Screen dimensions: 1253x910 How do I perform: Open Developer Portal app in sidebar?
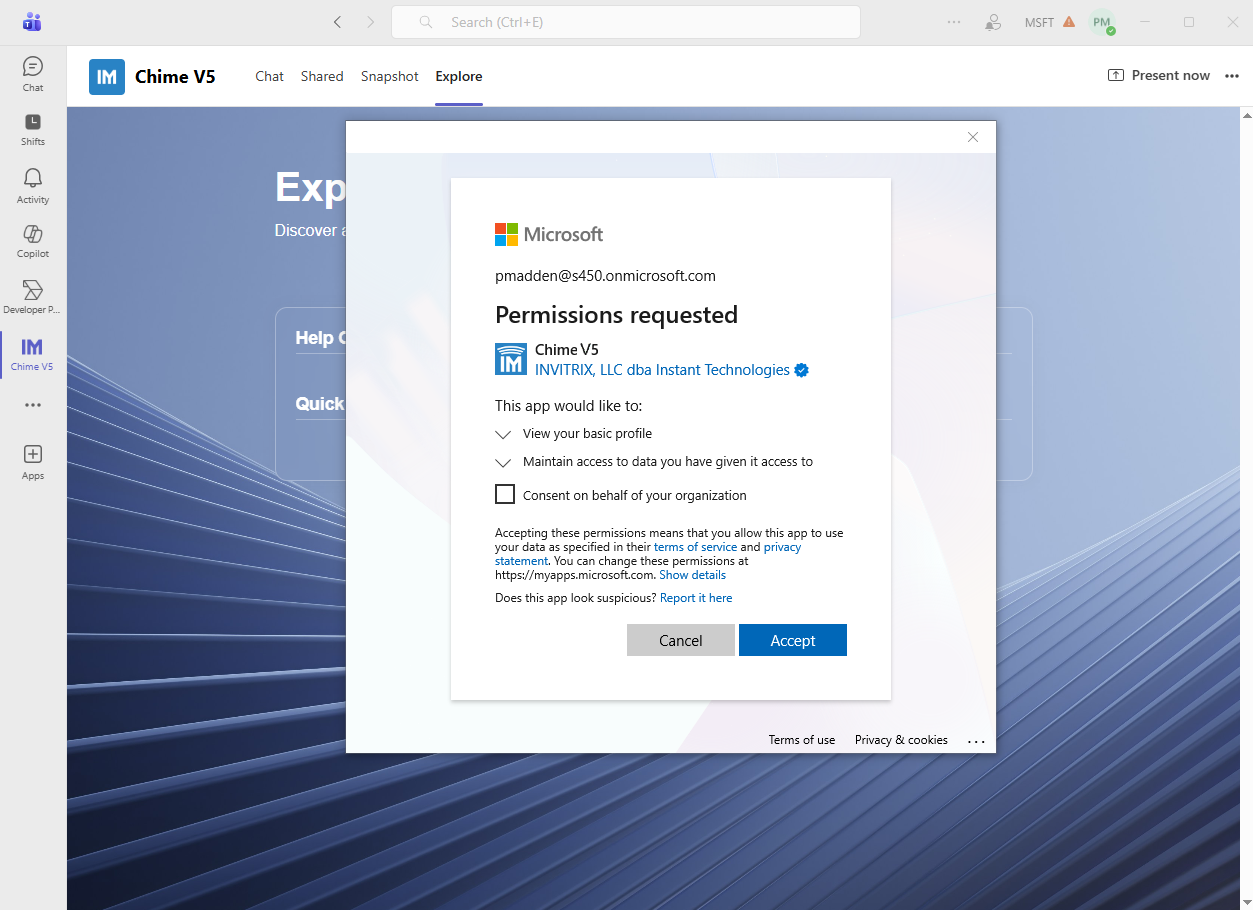[33, 297]
